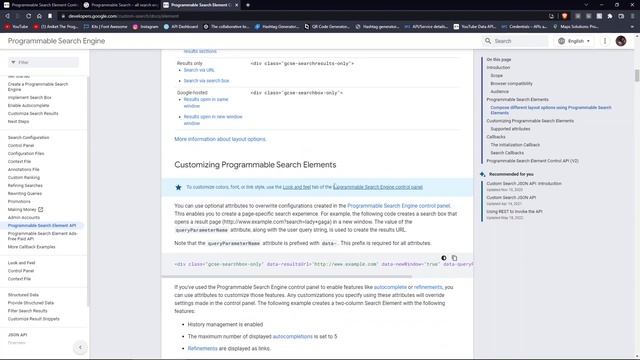Open Customize Search Results sidebar item
The width and height of the screenshot is (640, 360).
(x=33, y=113)
